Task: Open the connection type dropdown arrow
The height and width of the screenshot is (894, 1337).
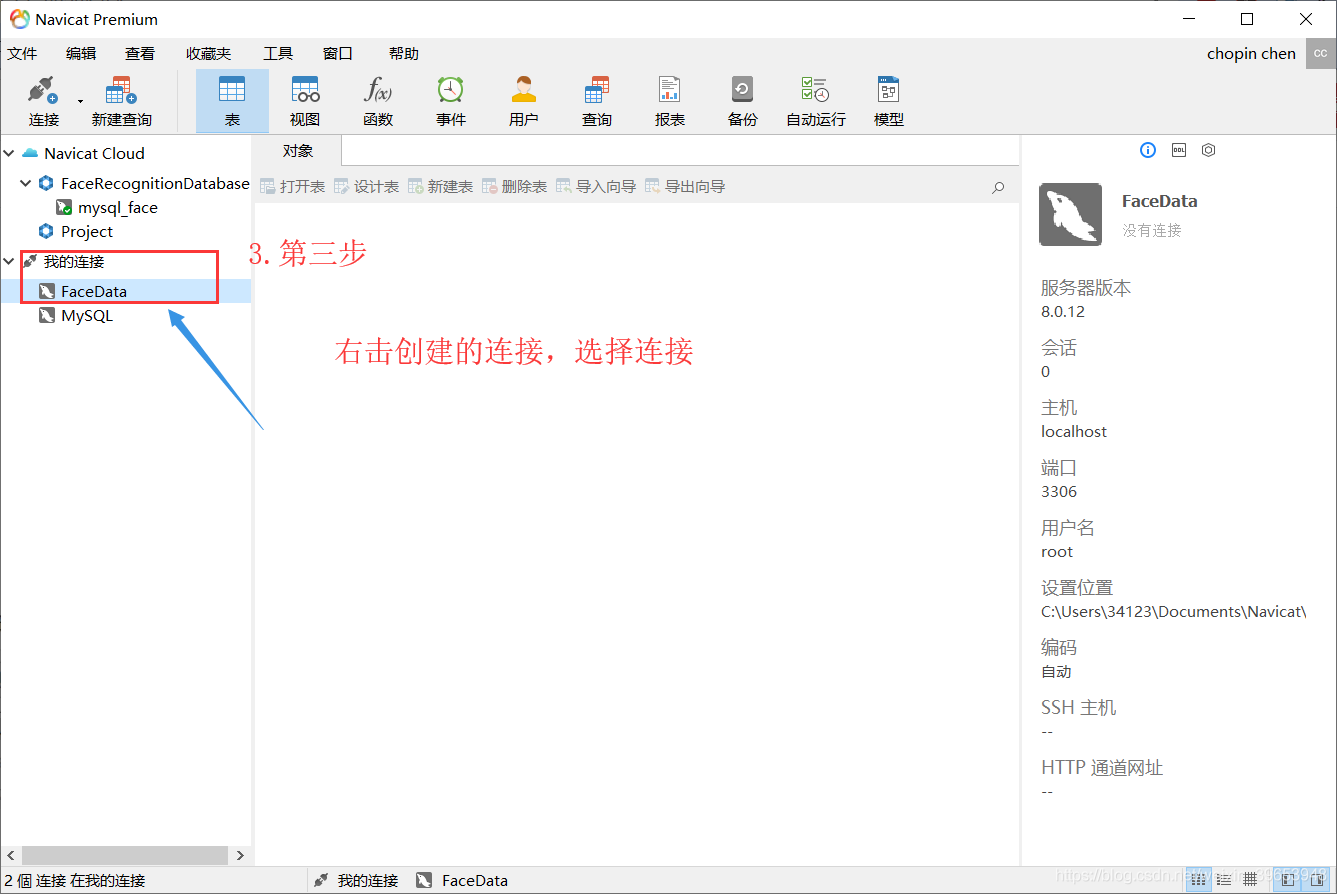Action: [79, 101]
